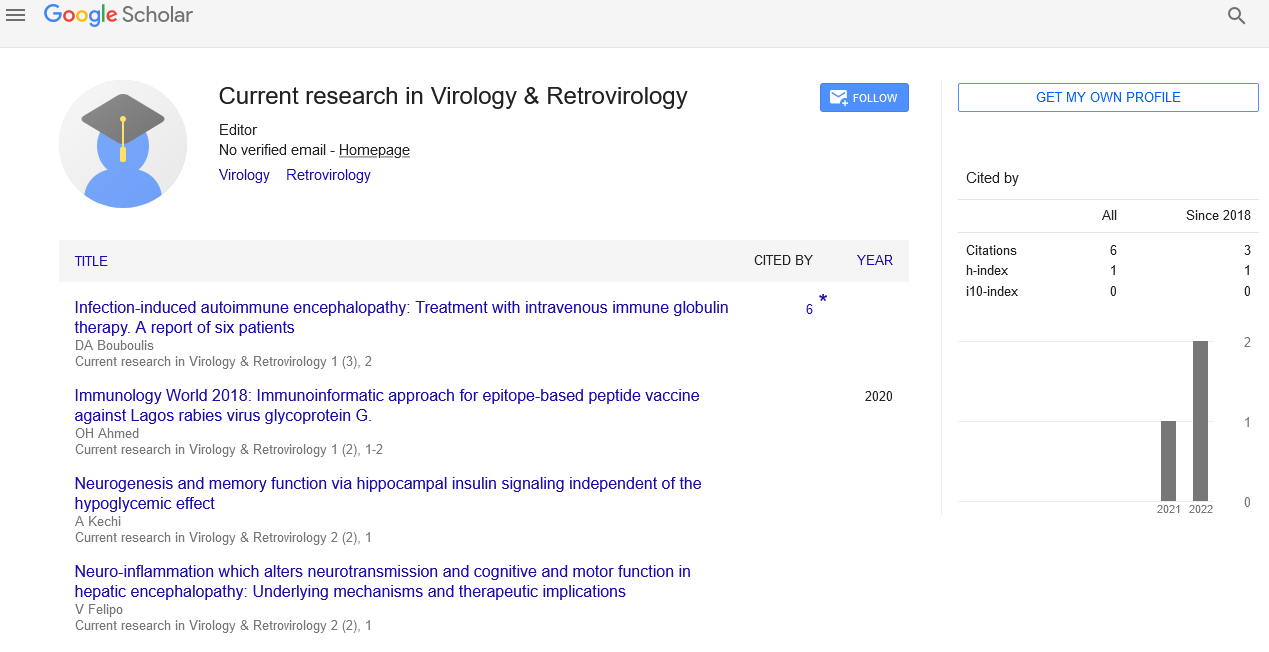1269x652 pixels.
Task: Click the 2022 citation bar in chart
Action: click(1200, 421)
